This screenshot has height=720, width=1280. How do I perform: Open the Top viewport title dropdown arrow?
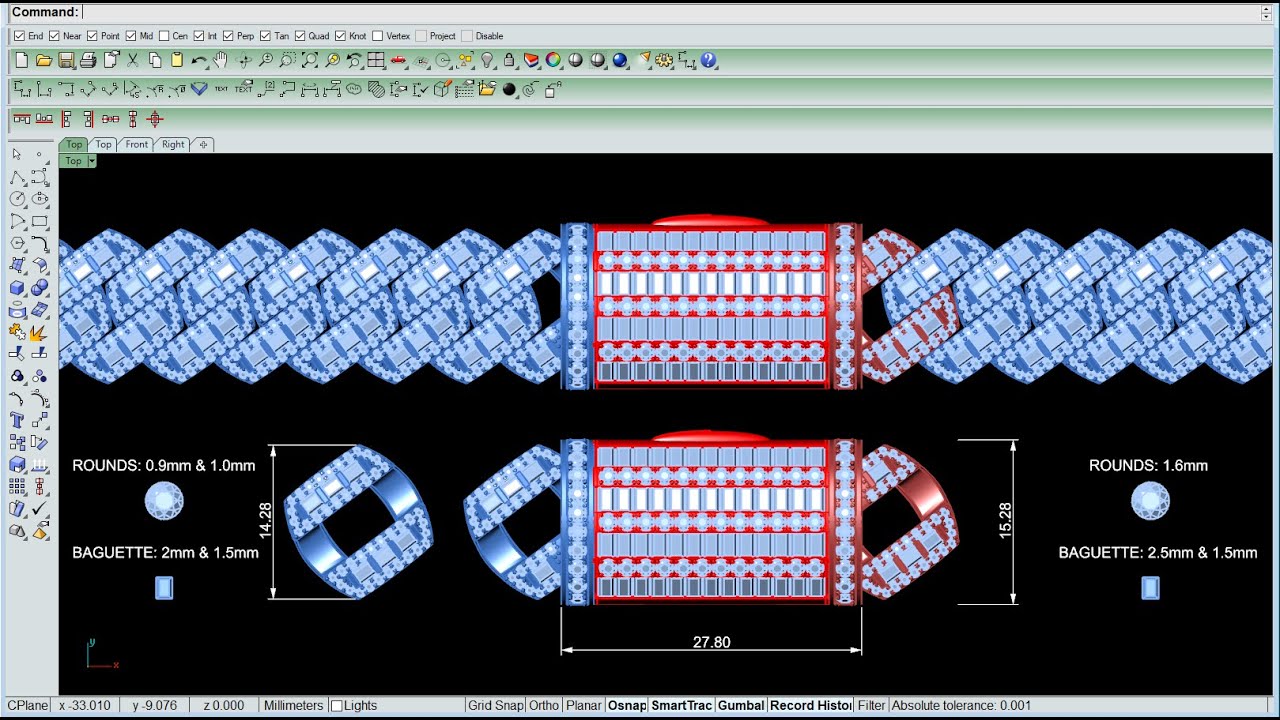[91, 161]
